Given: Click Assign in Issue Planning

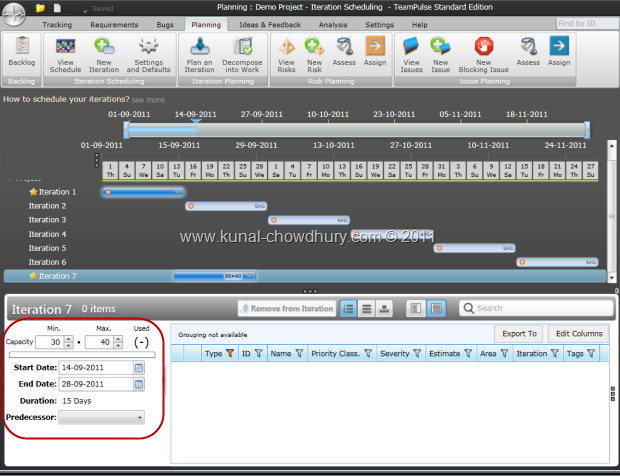Looking at the screenshot, I should 559,46.
